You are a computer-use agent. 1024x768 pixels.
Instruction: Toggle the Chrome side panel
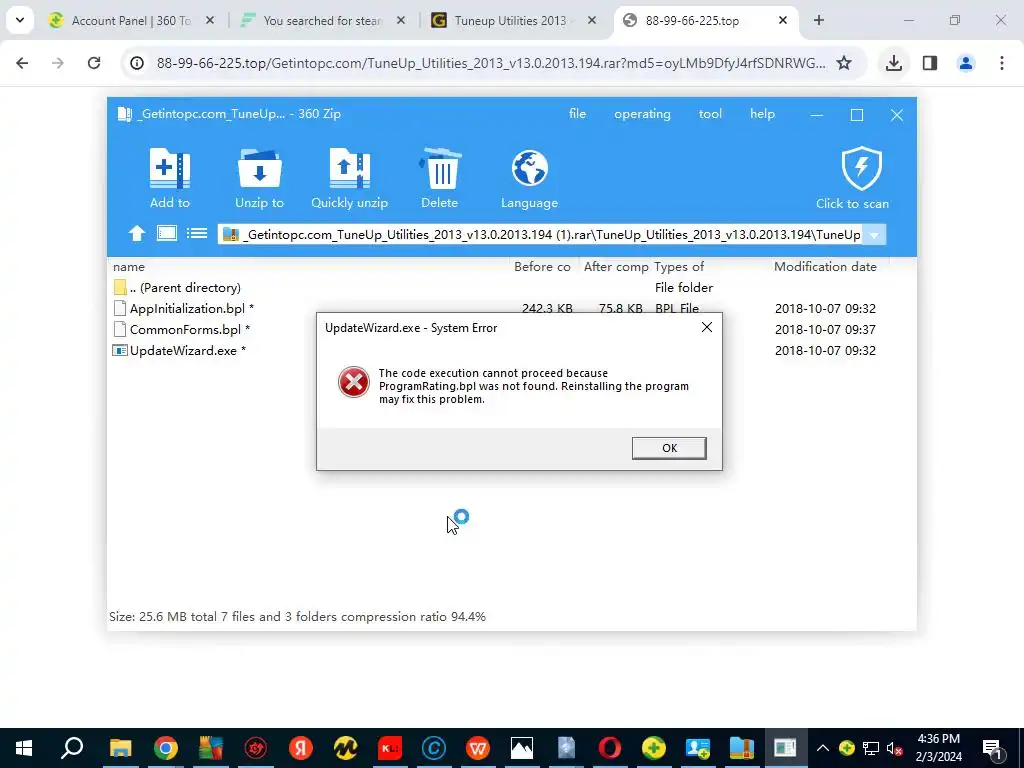930,63
